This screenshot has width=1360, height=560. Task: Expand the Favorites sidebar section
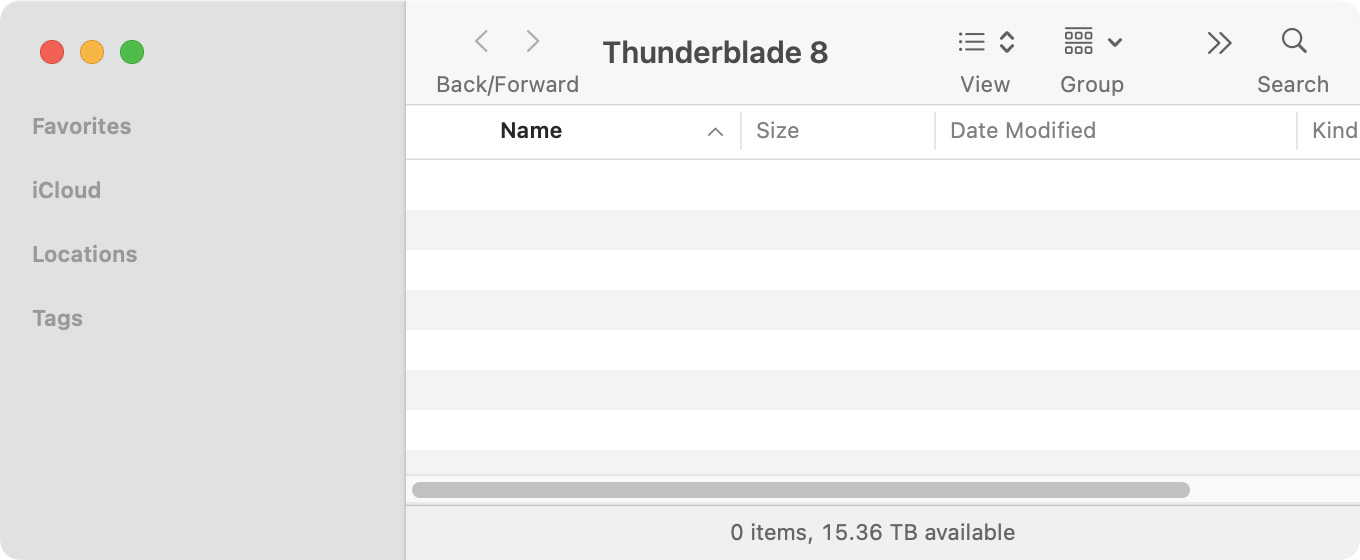[x=82, y=126]
